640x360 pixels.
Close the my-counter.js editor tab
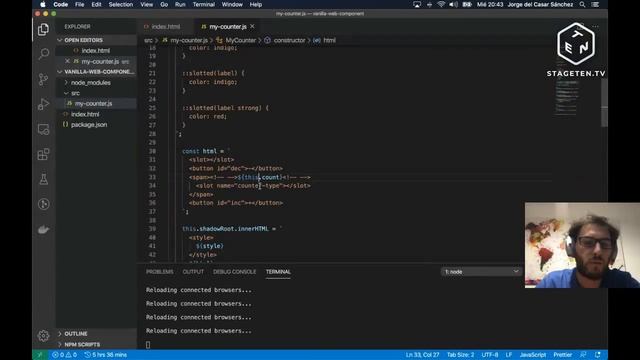pos(252,27)
